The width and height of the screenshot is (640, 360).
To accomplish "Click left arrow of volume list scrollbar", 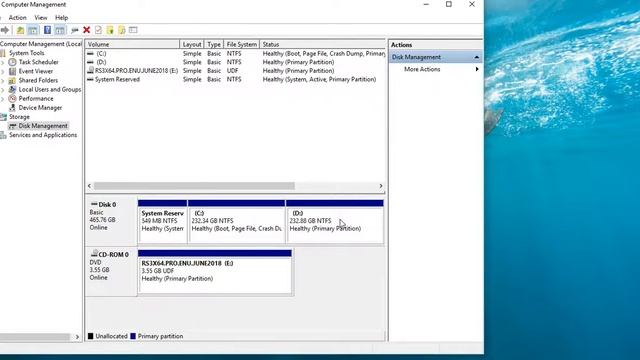I will click(89, 186).
